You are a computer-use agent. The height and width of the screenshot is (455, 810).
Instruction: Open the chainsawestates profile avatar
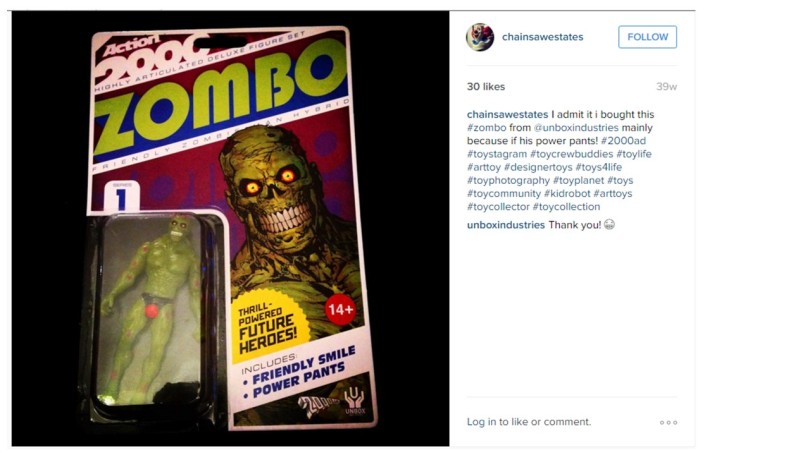pyautogui.click(x=480, y=37)
